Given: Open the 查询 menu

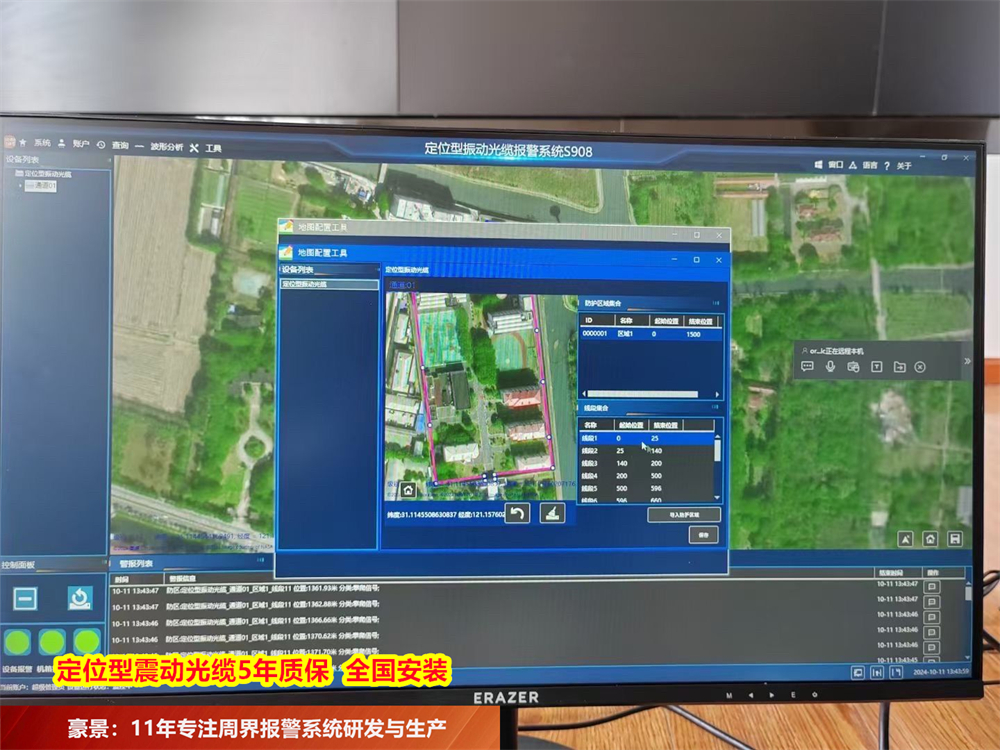Looking at the screenshot, I should 120,146.
